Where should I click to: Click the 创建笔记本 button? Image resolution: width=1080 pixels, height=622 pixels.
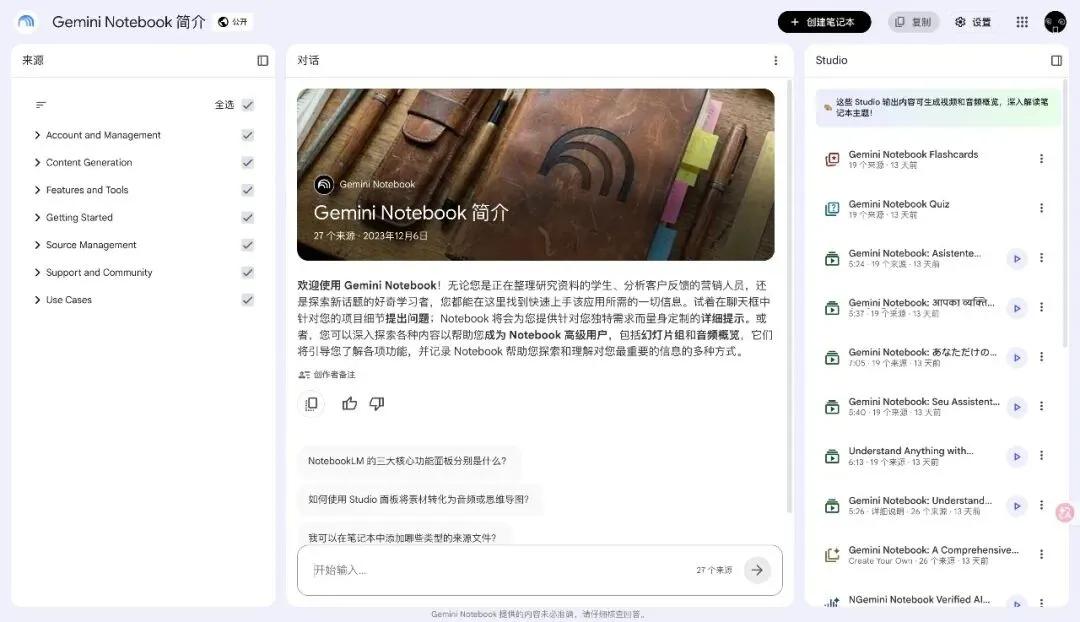coord(824,22)
